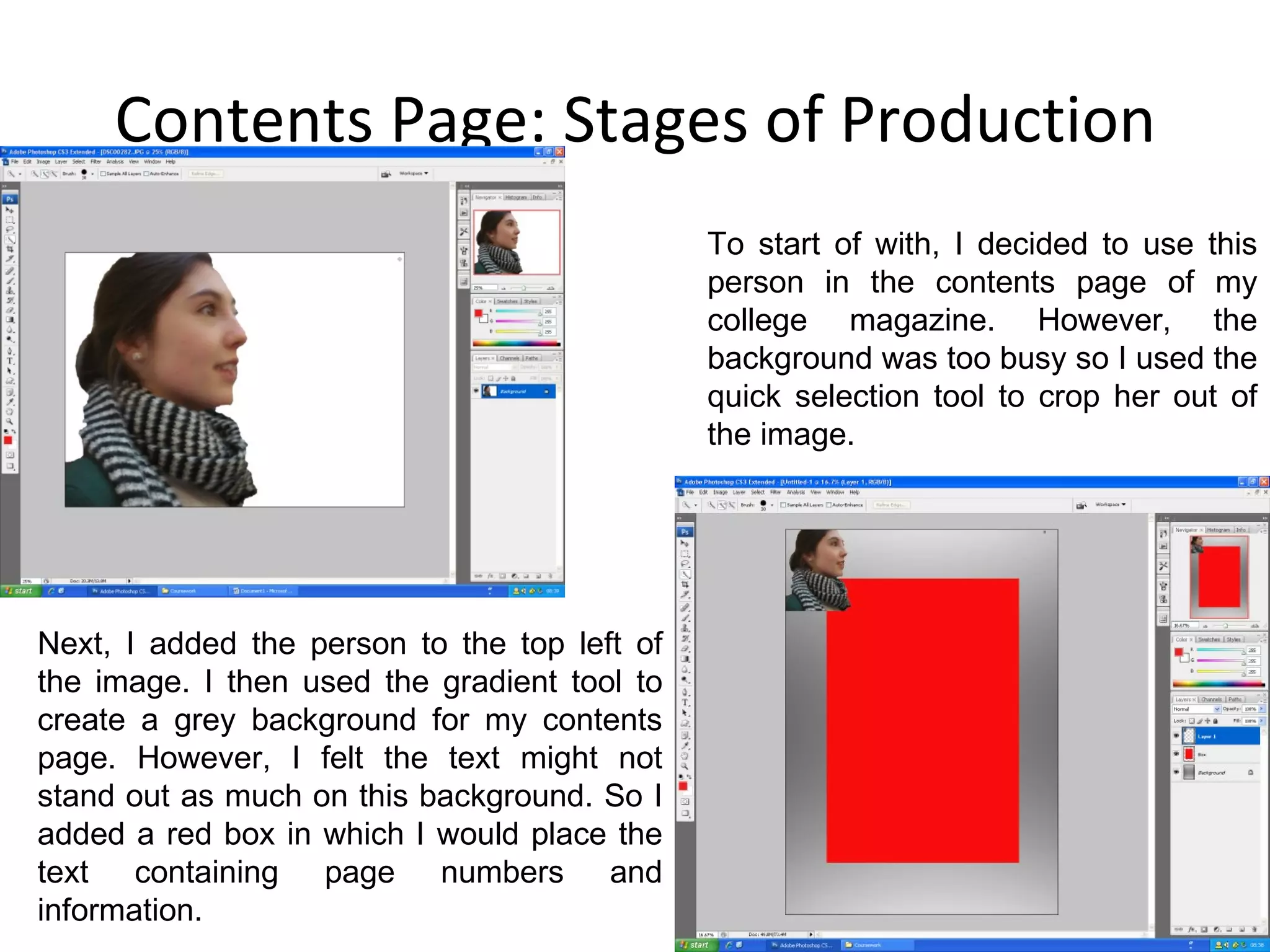This screenshot has width=1270, height=952.
Task: Open tool preset picker arrow in the Untitled-1 options bar
Action: [x=696, y=505]
